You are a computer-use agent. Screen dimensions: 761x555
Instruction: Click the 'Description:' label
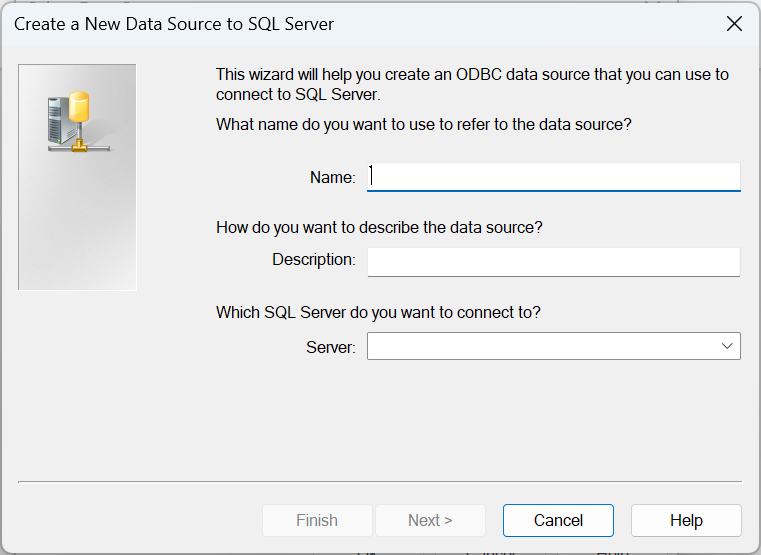(314, 260)
